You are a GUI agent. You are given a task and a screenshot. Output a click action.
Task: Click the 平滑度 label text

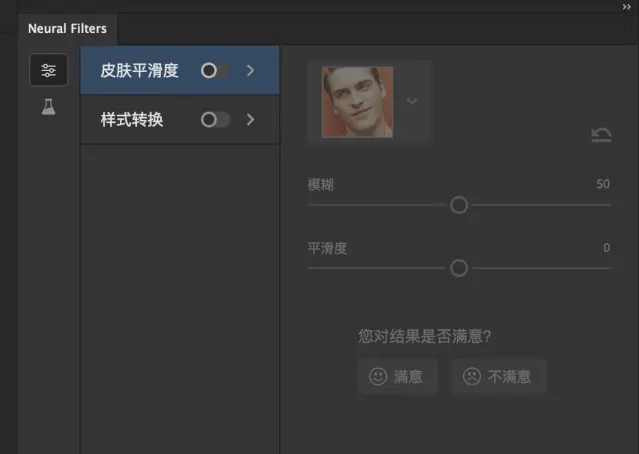click(327, 248)
